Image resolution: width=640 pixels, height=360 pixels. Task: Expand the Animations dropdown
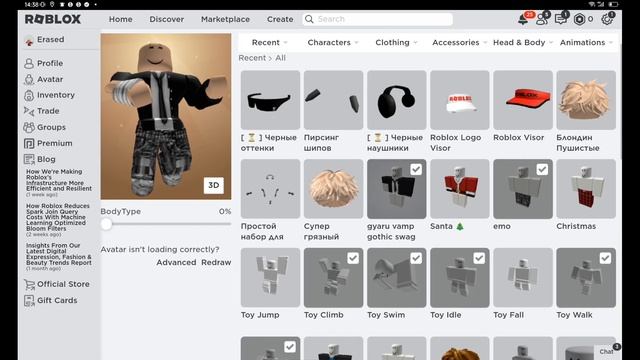(x=586, y=42)
